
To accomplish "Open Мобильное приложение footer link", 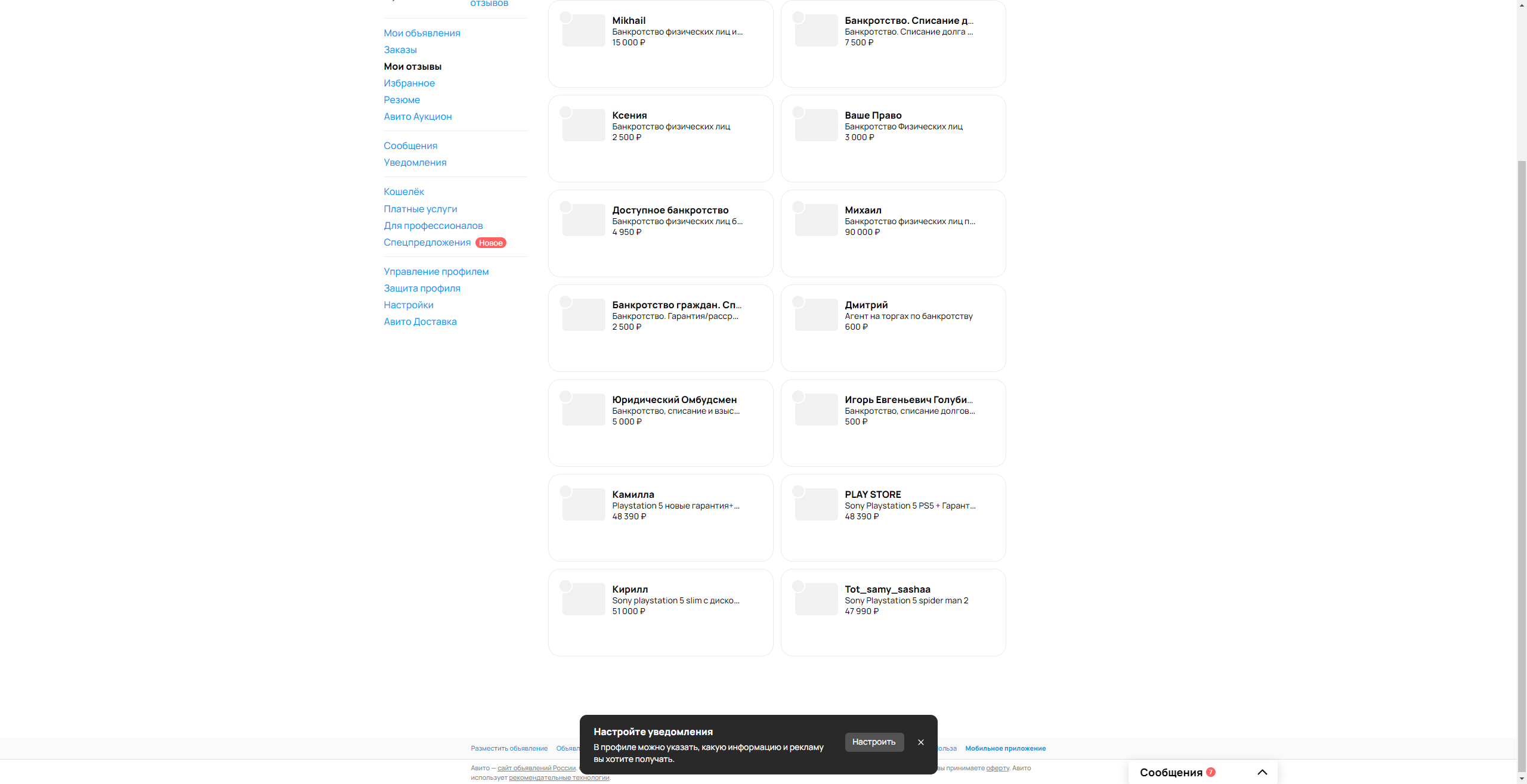I will pyautogui.click(x=1005, y=749).
